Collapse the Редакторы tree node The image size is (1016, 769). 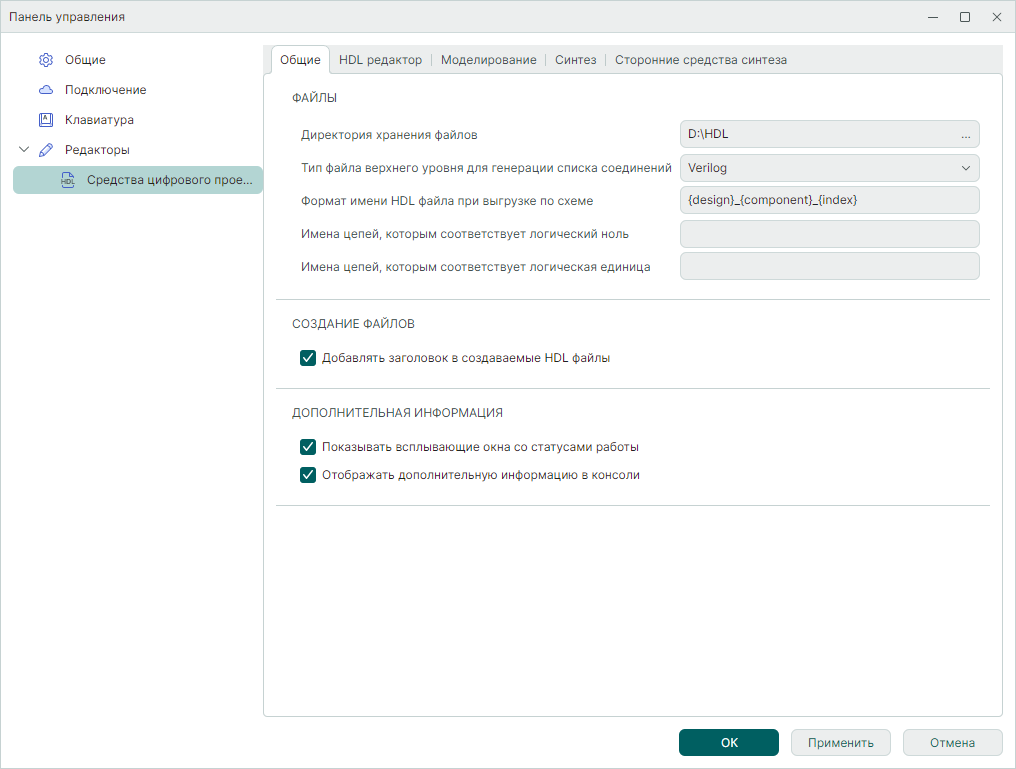pyautogui.click(x=24, y=150)
